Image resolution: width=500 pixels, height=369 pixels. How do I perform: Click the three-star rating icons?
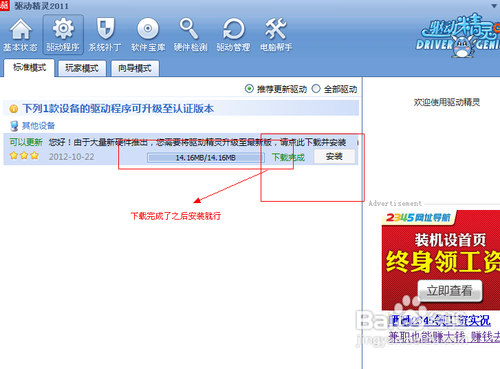(x=24, y=156)
